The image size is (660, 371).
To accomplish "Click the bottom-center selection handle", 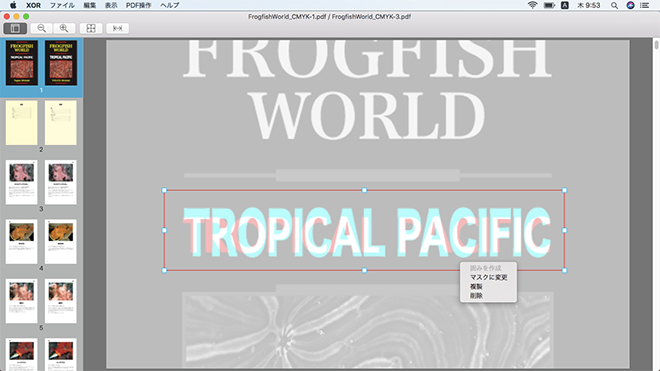I will 364,270.
